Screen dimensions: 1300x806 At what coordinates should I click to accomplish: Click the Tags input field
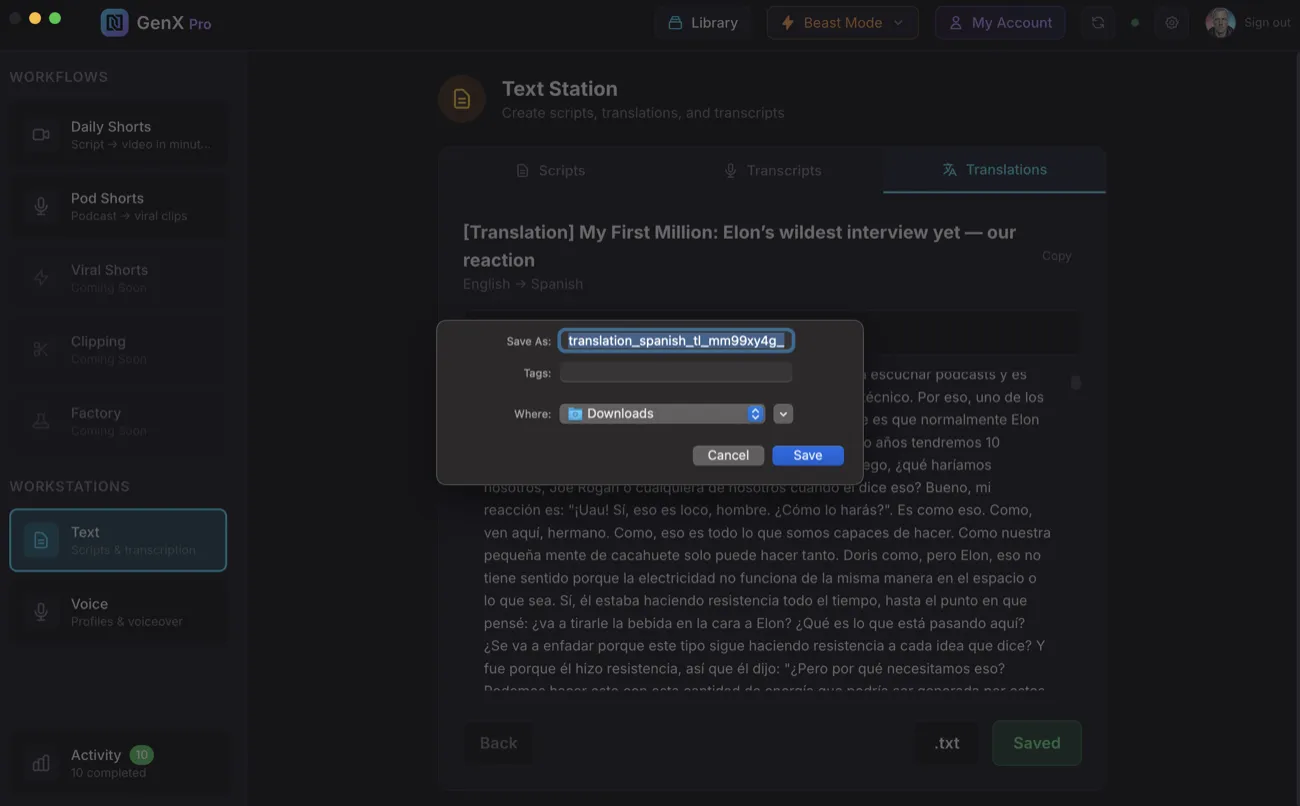675,372
